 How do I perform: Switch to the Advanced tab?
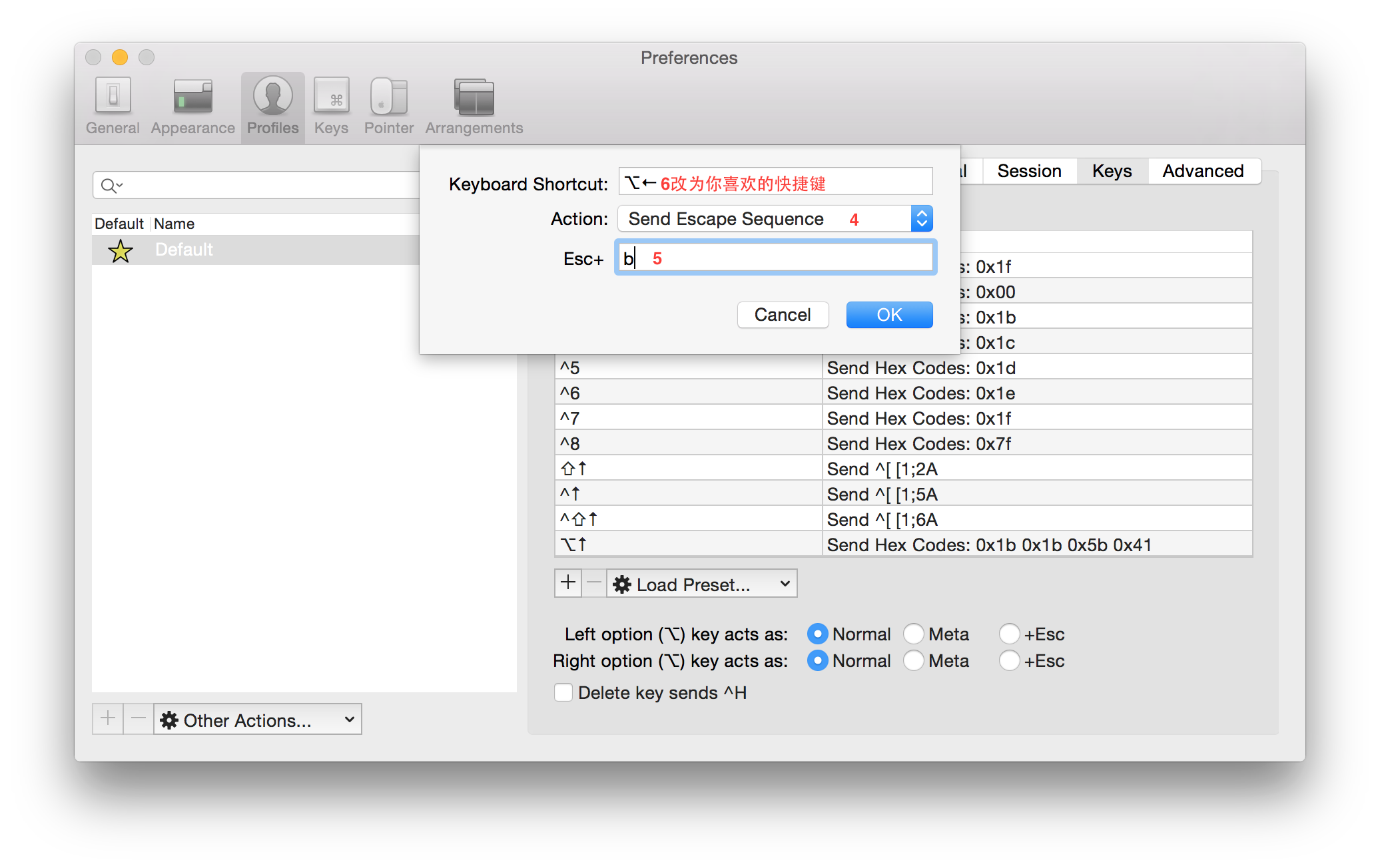point(1203,171)
